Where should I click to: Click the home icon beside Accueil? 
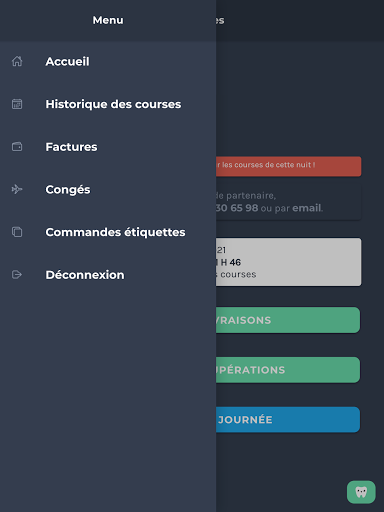pyautogui.click(x=17, y=61)
